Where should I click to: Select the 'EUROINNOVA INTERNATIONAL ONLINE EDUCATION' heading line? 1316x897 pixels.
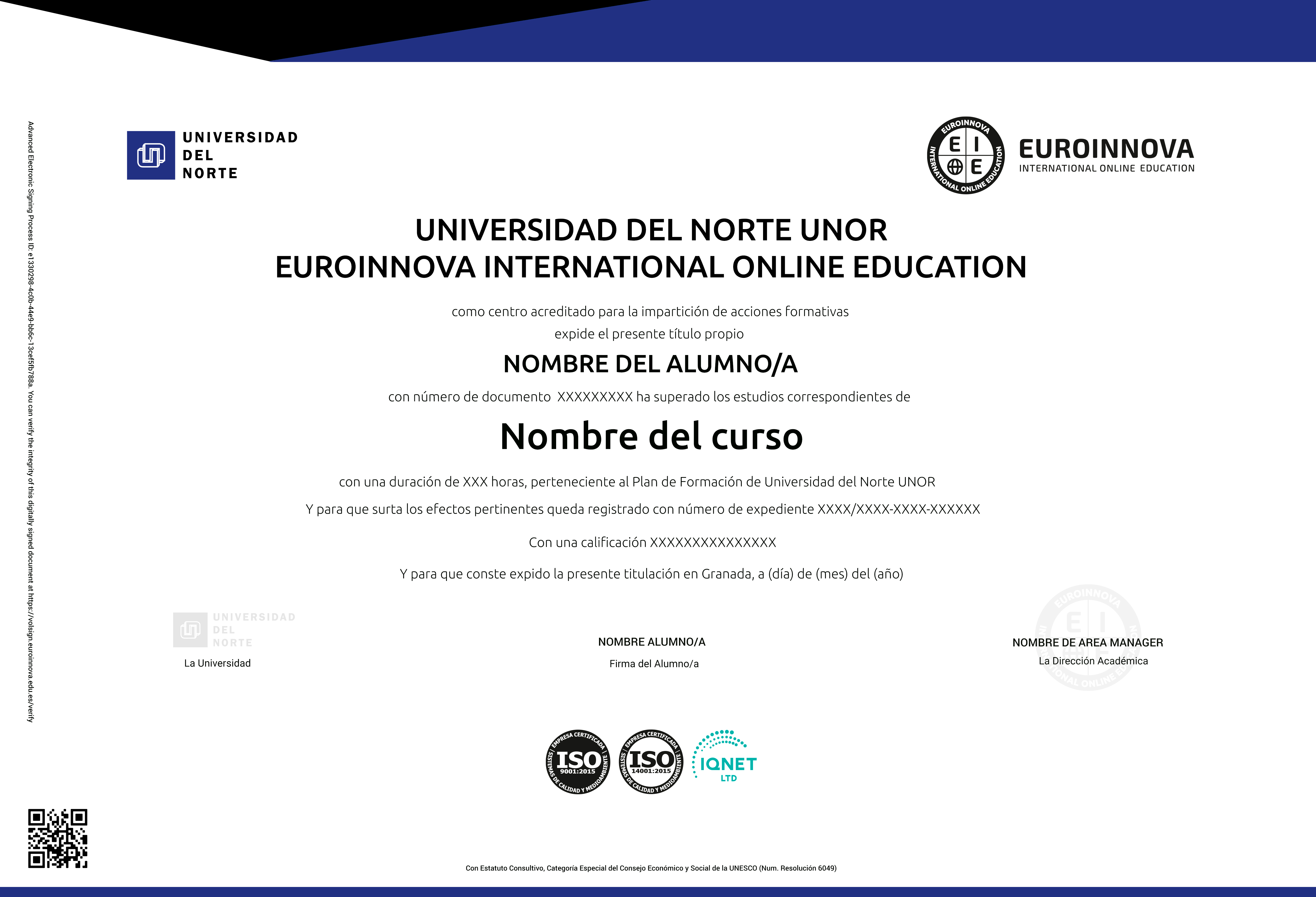tap(651, 267)
